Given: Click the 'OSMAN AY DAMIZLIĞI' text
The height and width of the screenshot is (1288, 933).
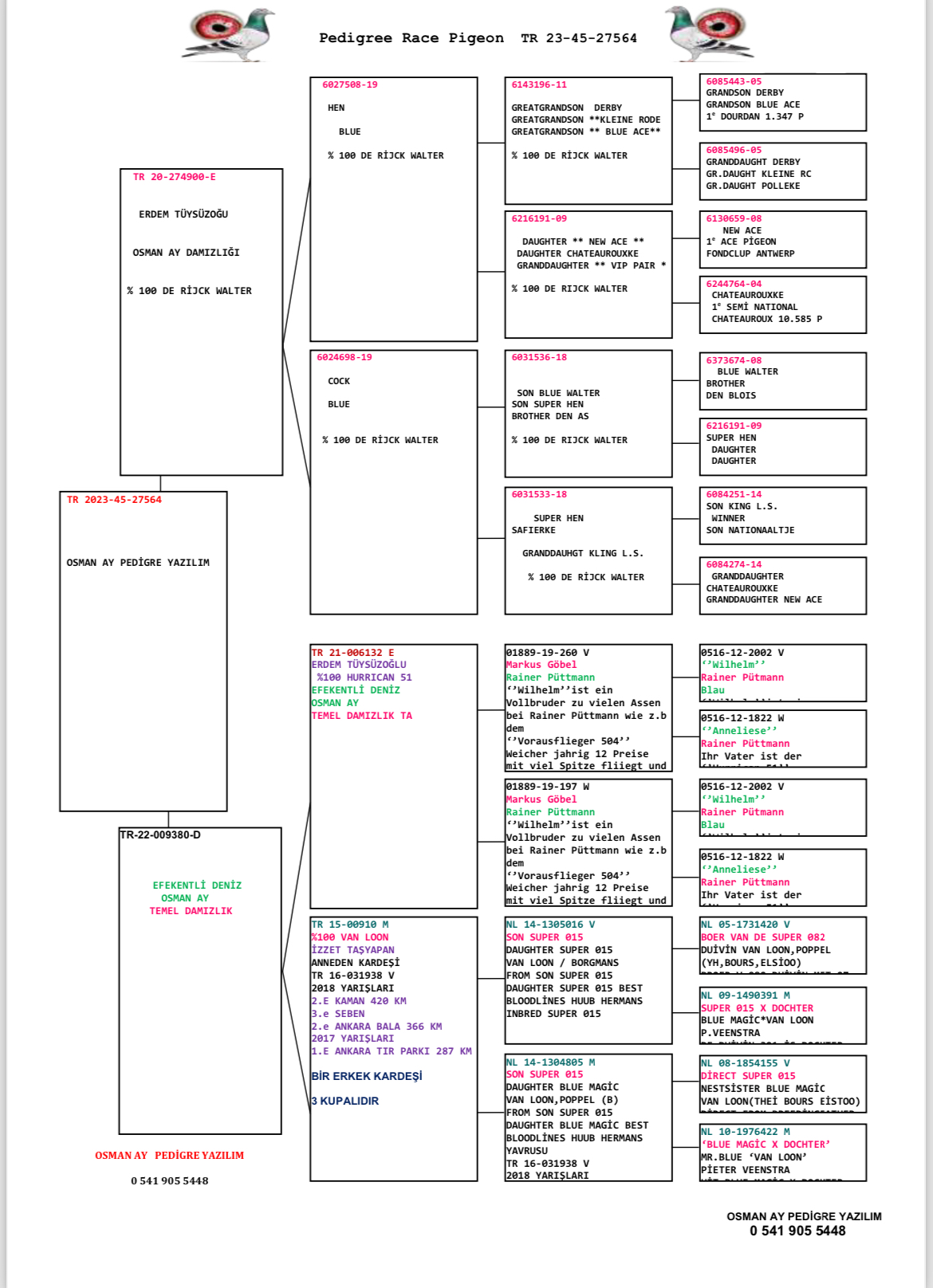Looking at the screenshot, I should [x=186, y=253].
